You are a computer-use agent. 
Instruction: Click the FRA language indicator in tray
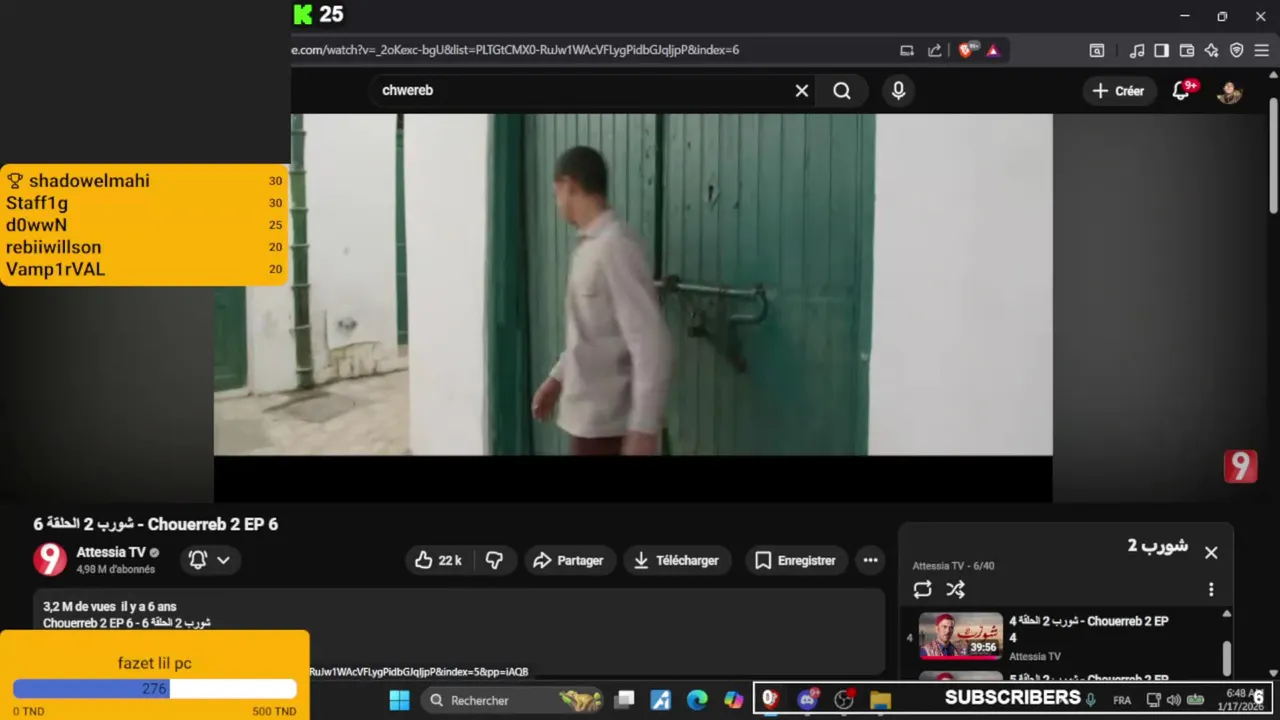point(1122,700)
